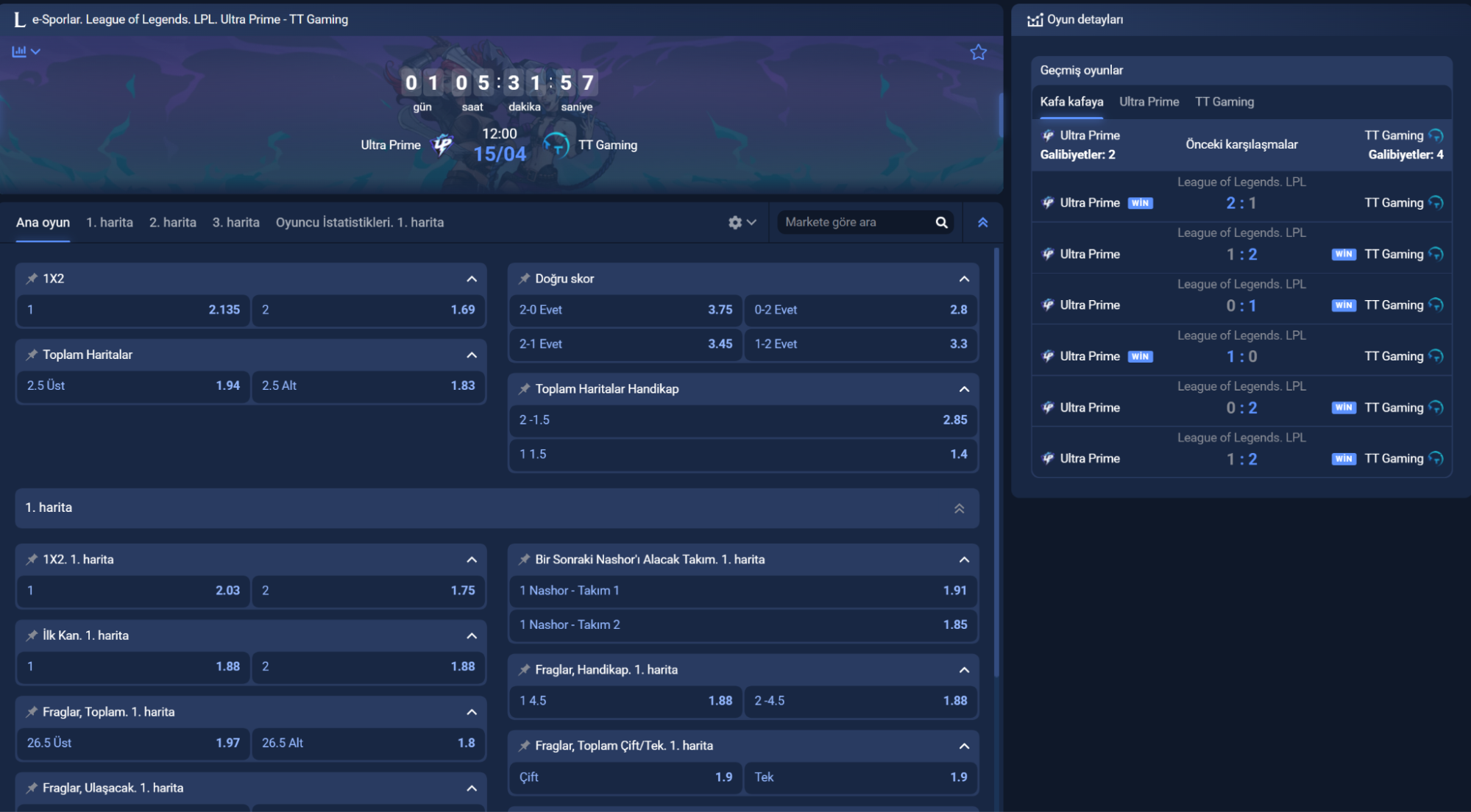Bet on 26.5 Üst at 1.97
This screenshot has width=1471, height=812.
coord(133,743)
